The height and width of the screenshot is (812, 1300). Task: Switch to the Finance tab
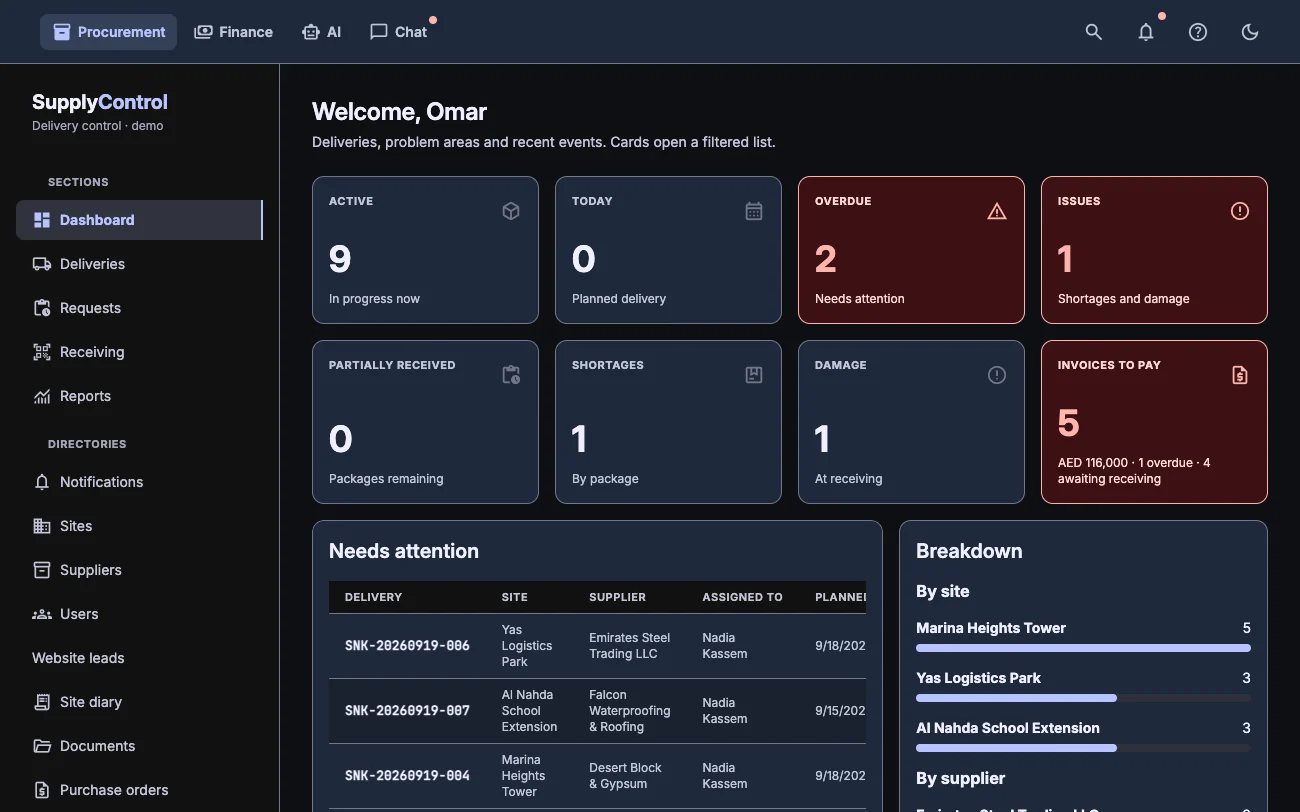pos(233,32)
